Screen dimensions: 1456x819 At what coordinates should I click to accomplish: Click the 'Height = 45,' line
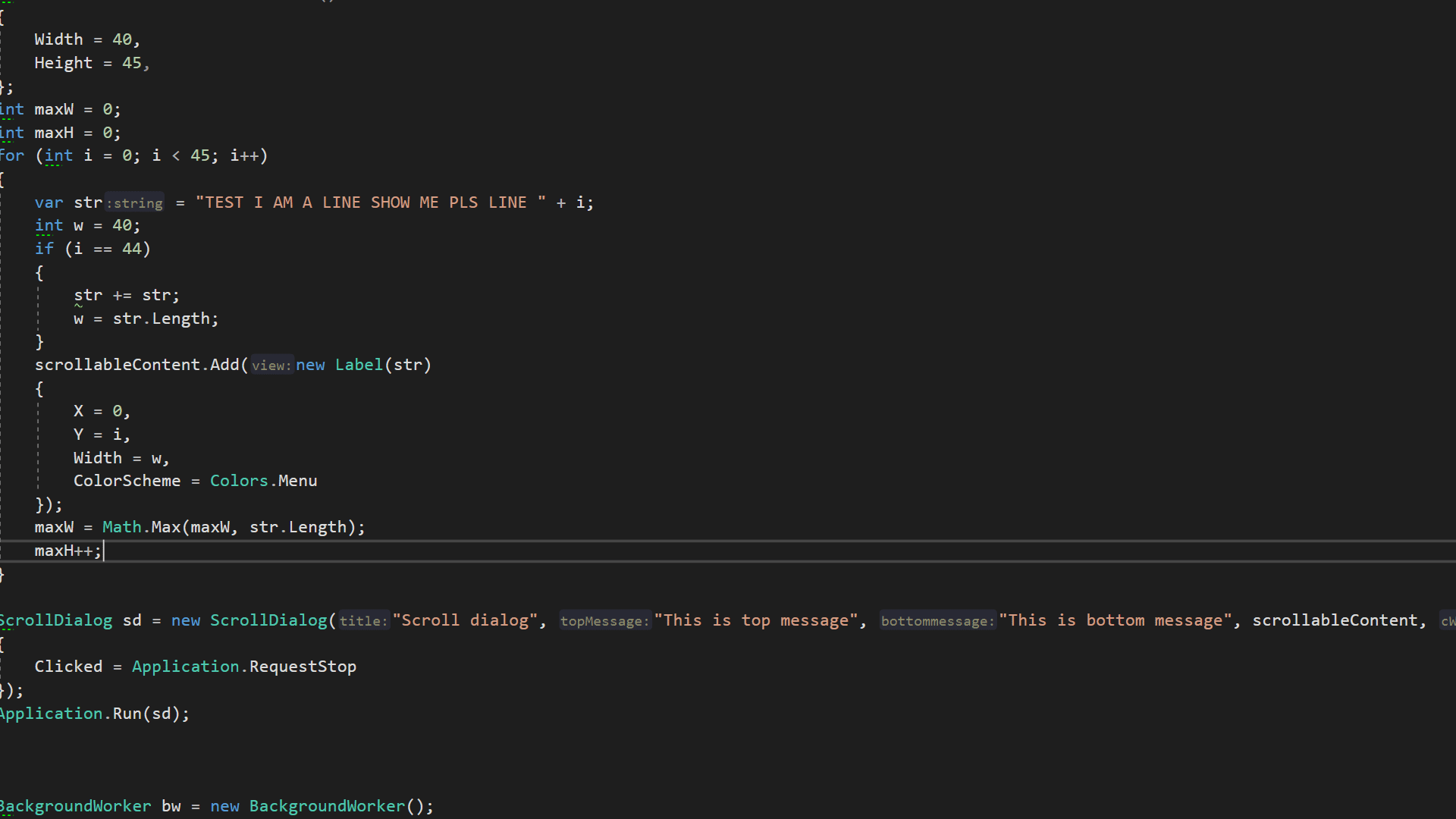coord(92,63)
